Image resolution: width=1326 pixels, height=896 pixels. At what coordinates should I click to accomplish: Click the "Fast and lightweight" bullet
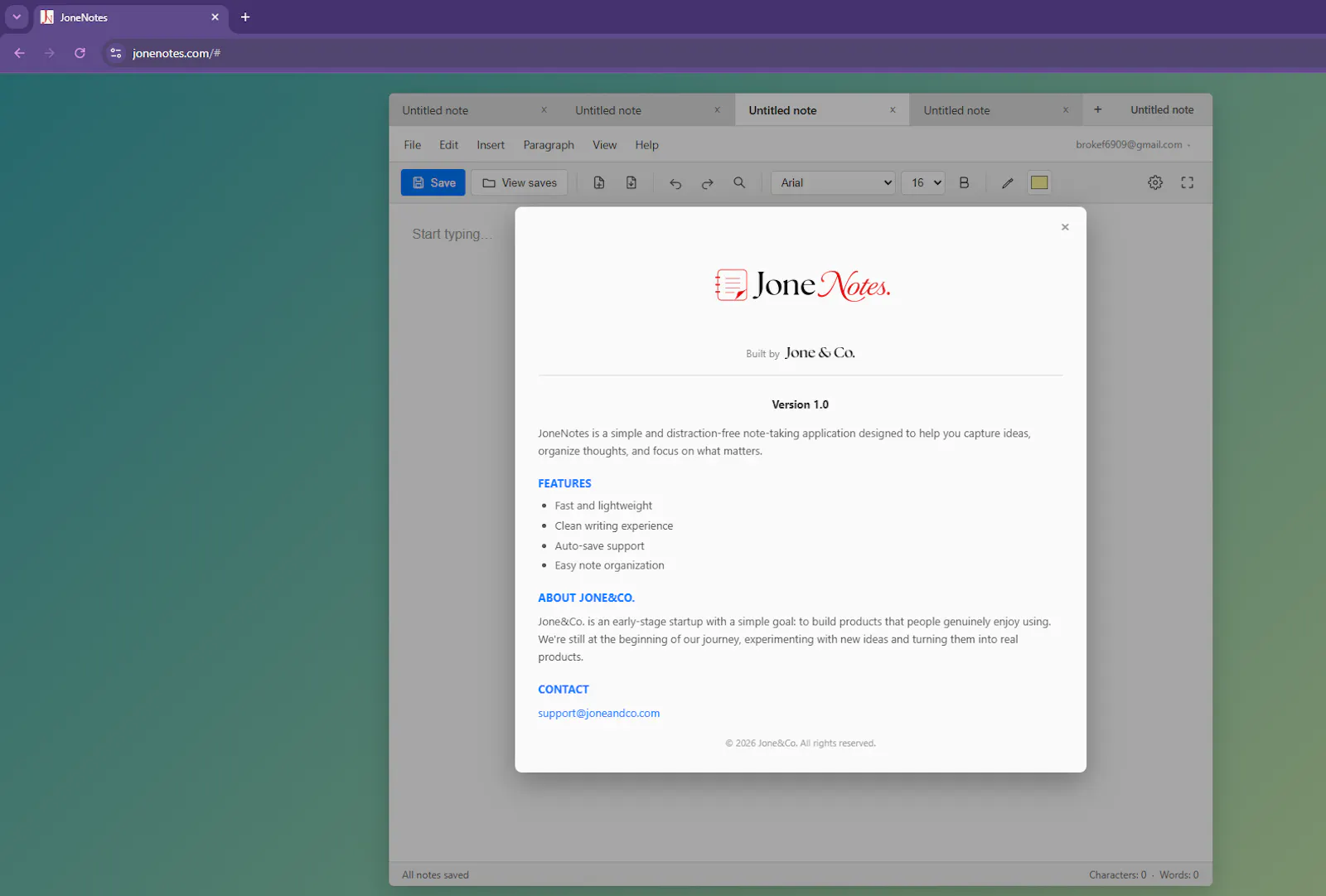pyautogui.click(x=603, y=506)
